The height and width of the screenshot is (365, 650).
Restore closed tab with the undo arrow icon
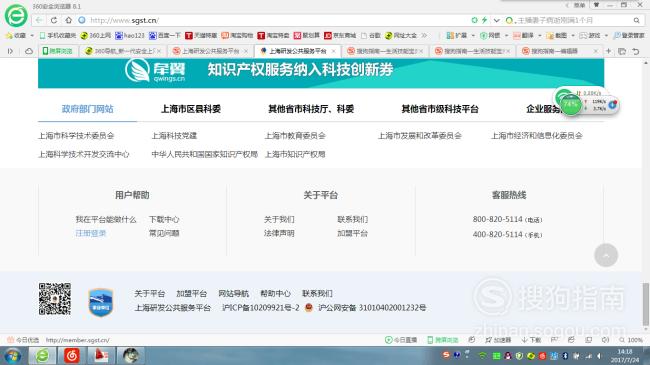(635, 51)
